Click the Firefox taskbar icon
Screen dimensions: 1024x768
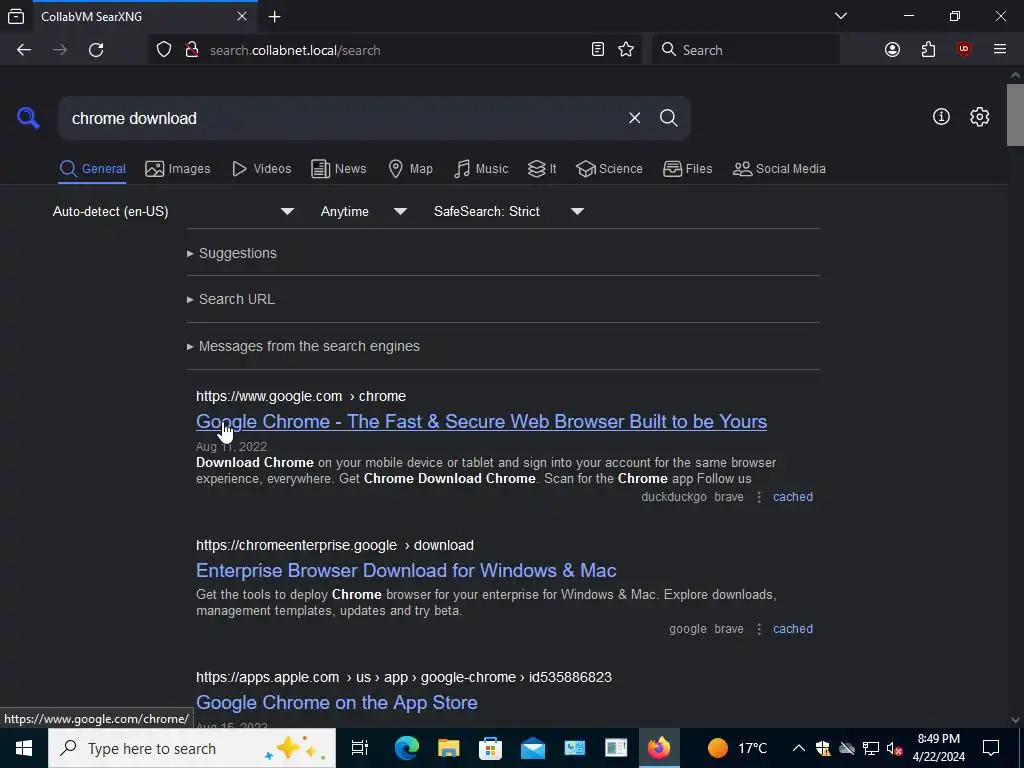658,748
